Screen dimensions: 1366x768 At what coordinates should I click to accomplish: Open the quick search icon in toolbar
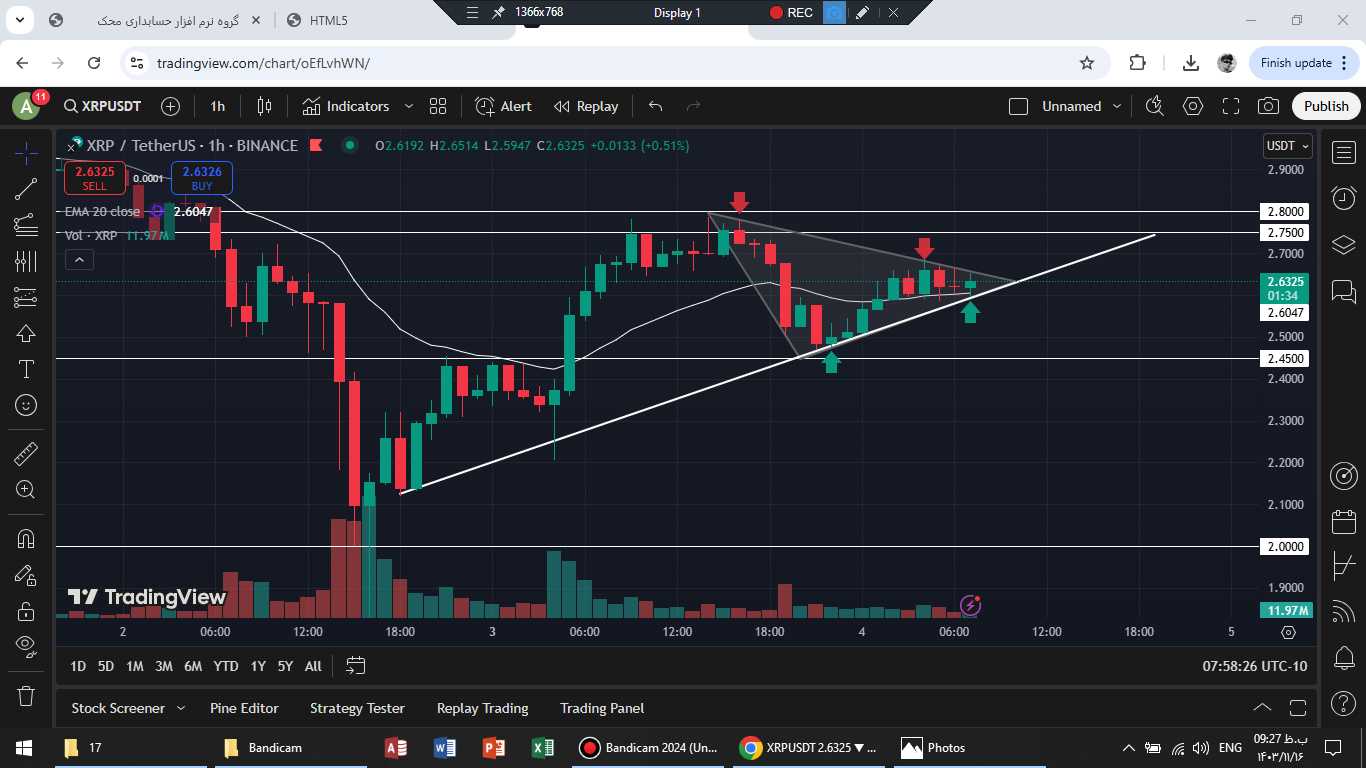point(1155,106)
